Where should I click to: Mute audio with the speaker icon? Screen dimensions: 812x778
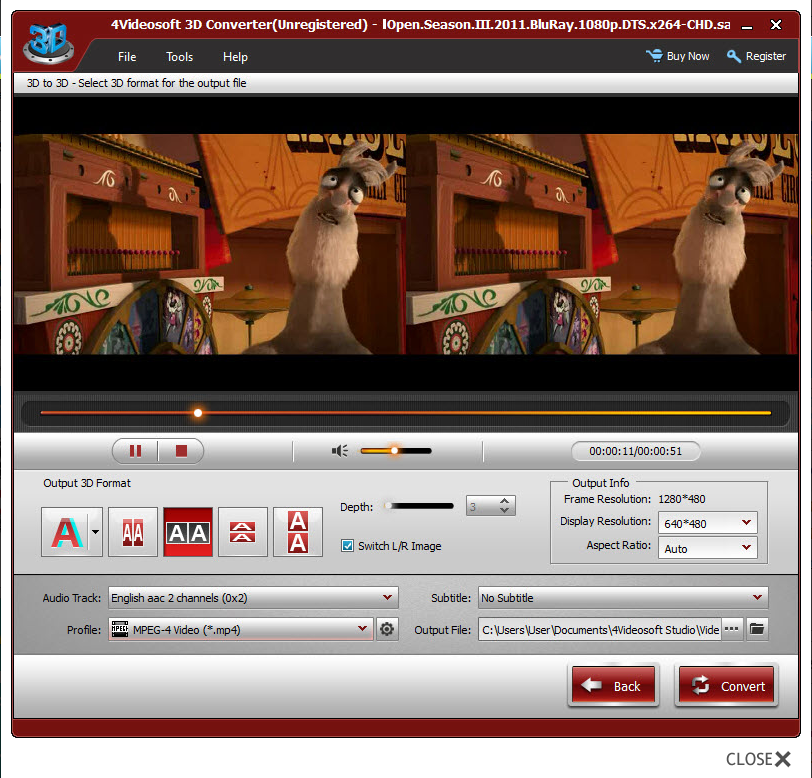tap(340, 451)
